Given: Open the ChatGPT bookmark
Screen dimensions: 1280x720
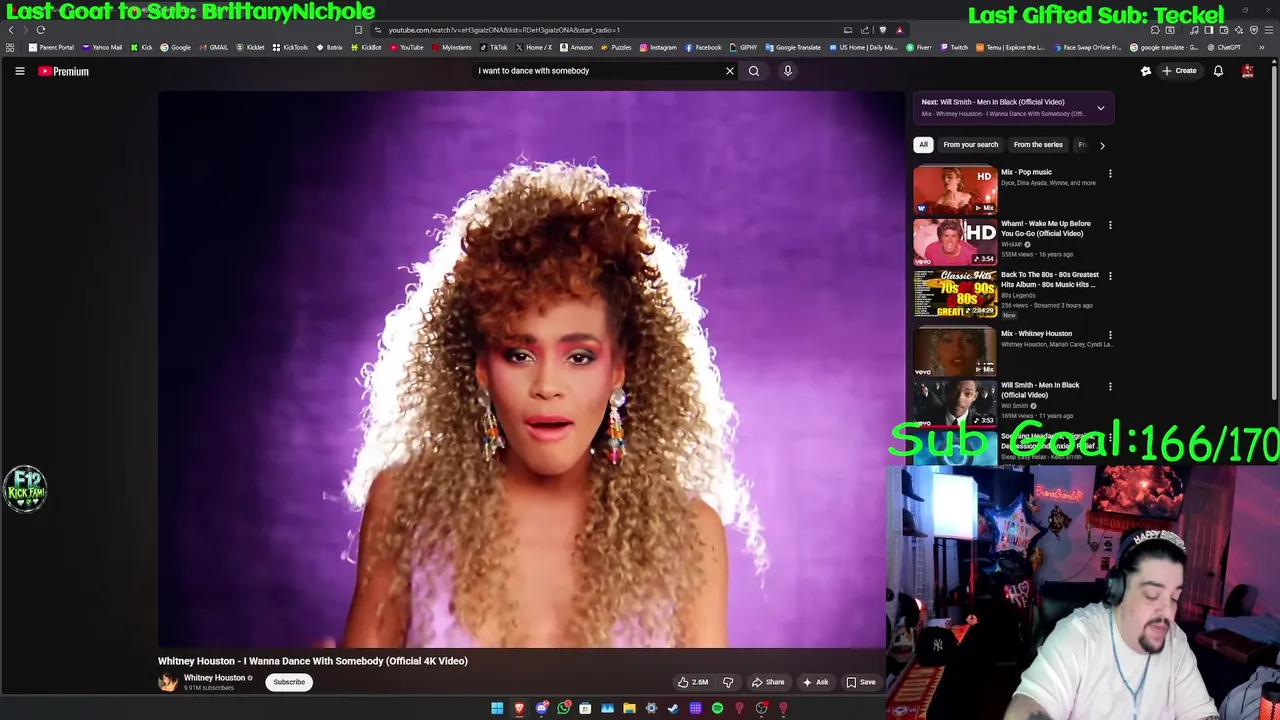Looking at the screenshot, I should [1223, 47].
